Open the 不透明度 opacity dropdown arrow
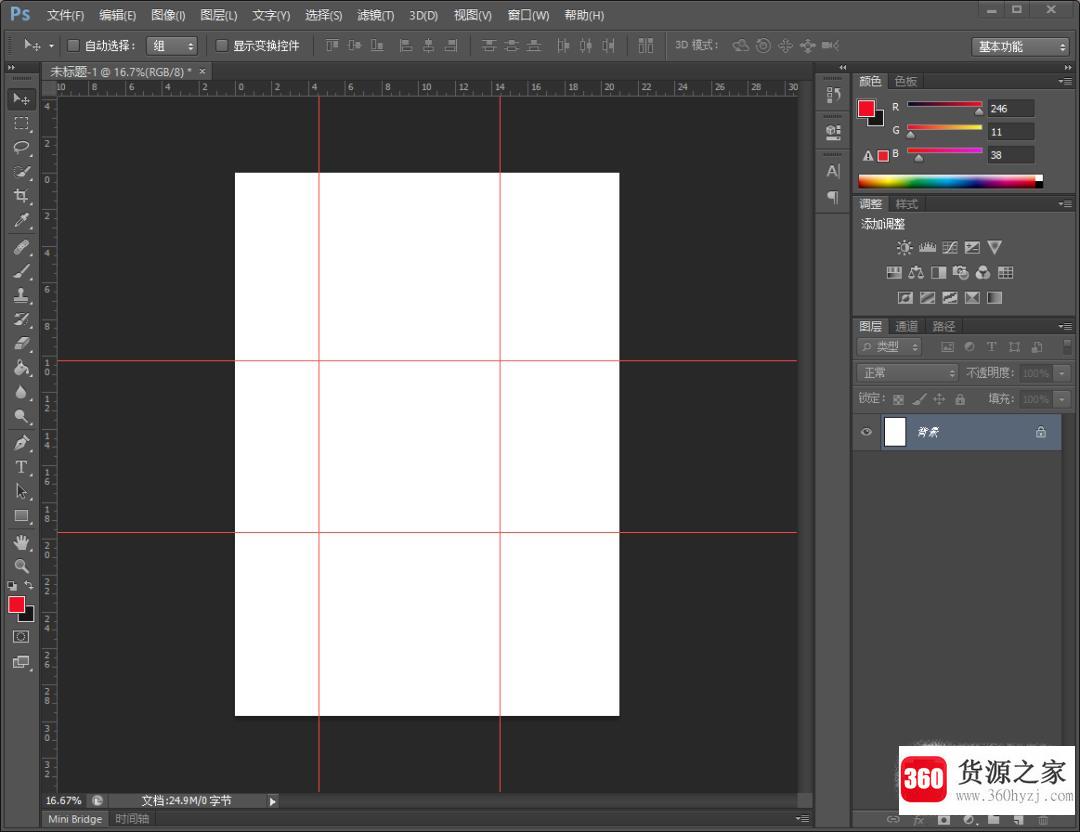1080x832 pixels. 1061,373
